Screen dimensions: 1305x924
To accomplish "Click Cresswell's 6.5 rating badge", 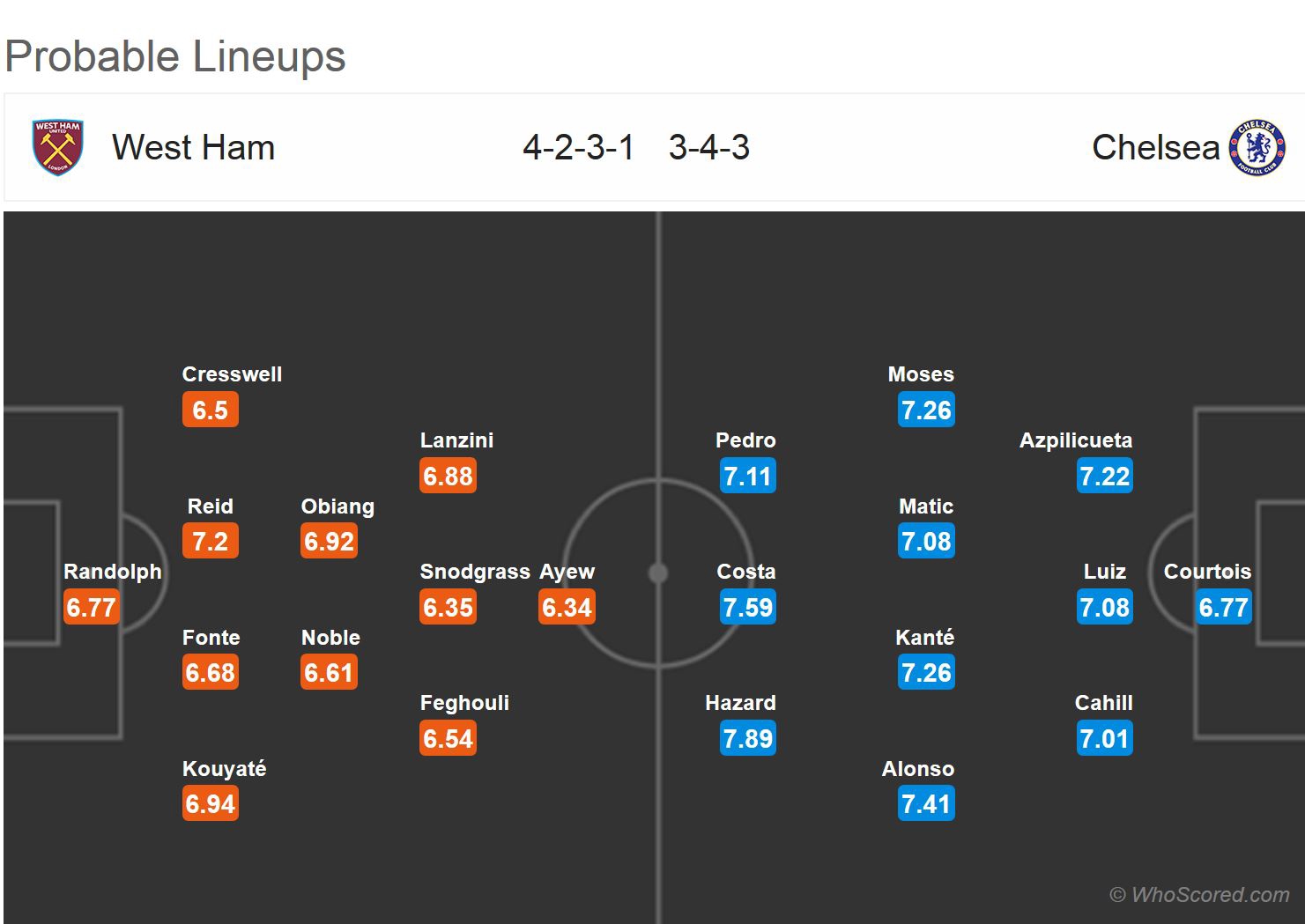I will [x=210, y=410].
